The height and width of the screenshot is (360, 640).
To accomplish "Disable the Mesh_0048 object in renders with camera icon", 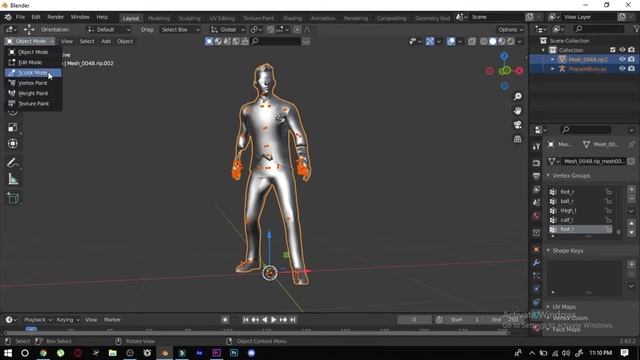I will (x=631, y=59).
